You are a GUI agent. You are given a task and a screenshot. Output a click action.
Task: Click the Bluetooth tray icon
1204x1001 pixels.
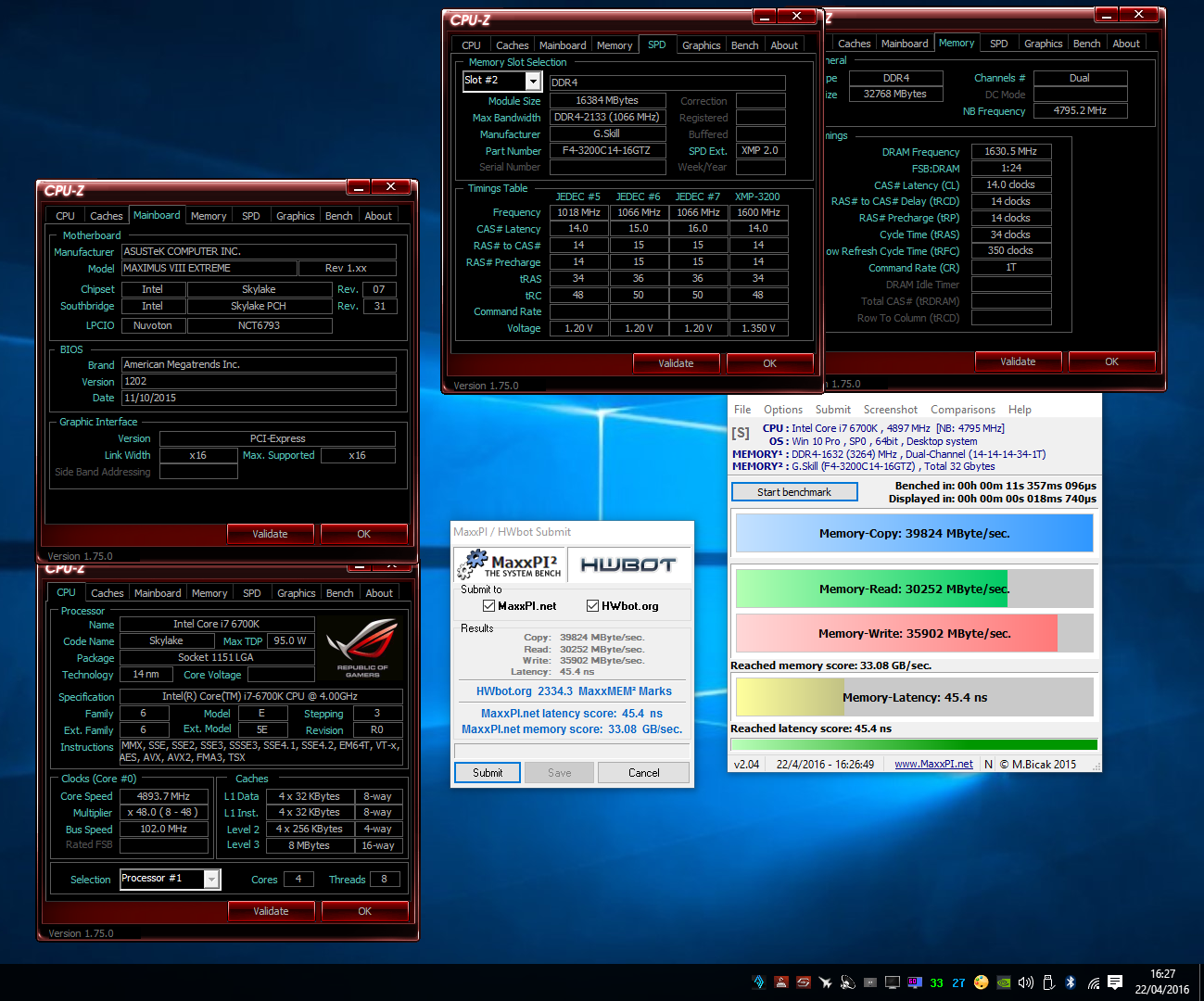(x=1071, y=982)
